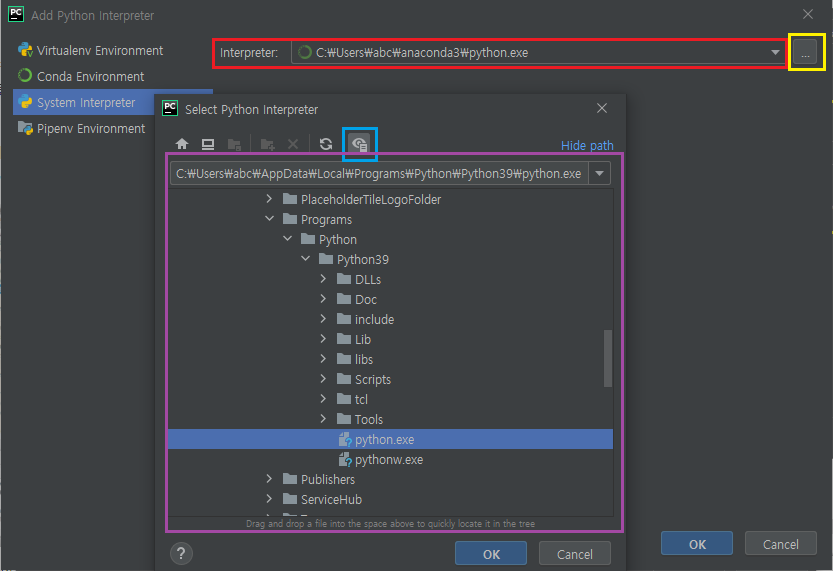Click Cancel in the Add Python Interpreter window

780,544
